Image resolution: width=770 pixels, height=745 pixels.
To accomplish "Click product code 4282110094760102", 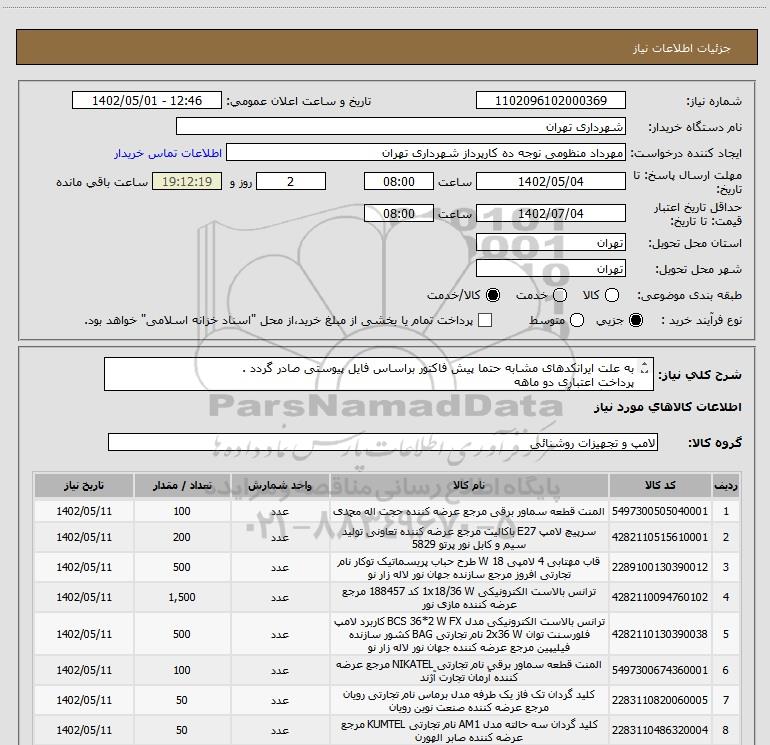I will [660, 597].
